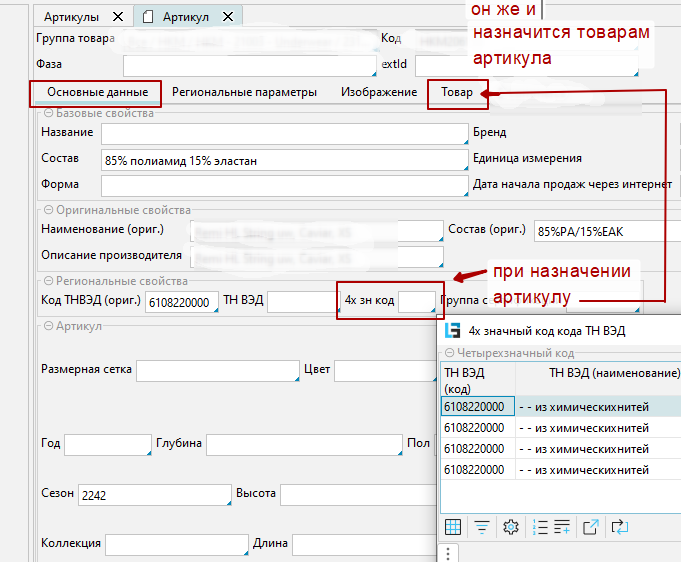
Task: Click the numbered list icon
Action: 540,527
